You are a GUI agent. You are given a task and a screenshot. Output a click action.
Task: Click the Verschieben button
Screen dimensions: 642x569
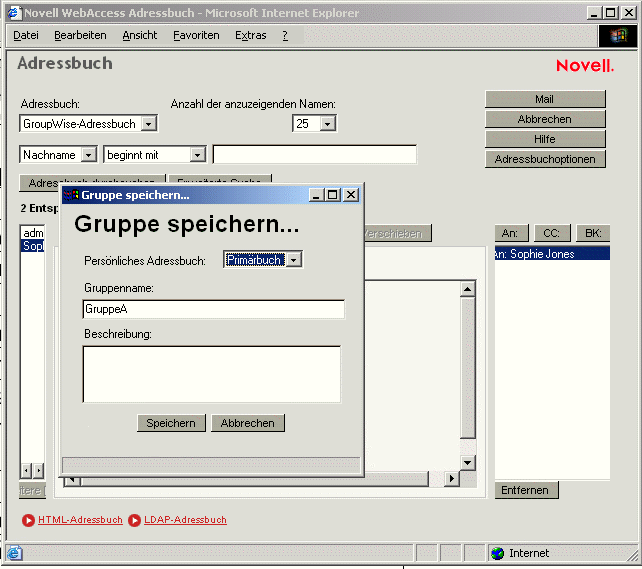397,233
